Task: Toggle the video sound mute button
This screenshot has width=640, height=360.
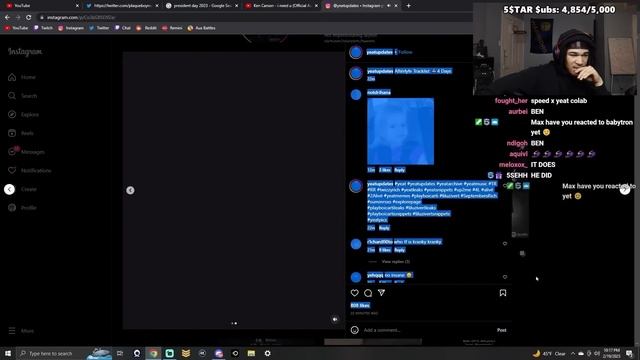Action: click(x=335, y=319)
